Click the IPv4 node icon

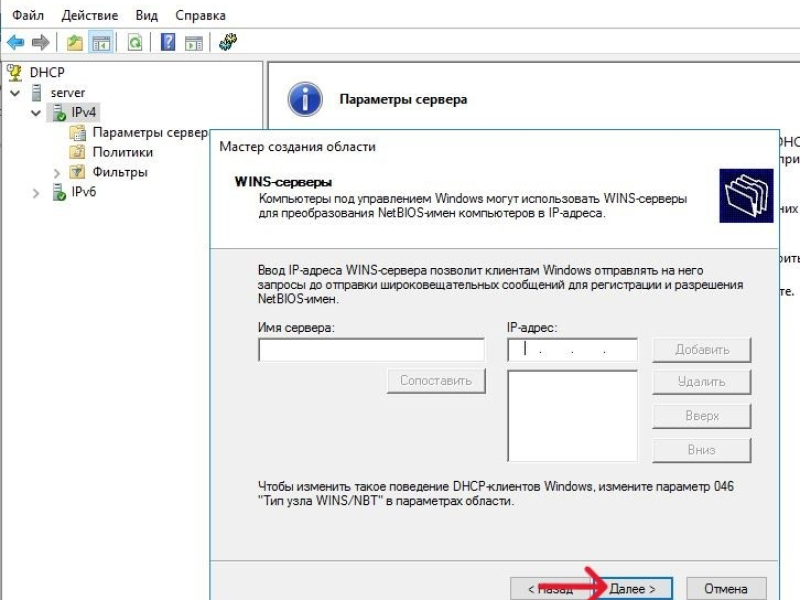coord(59,112)
